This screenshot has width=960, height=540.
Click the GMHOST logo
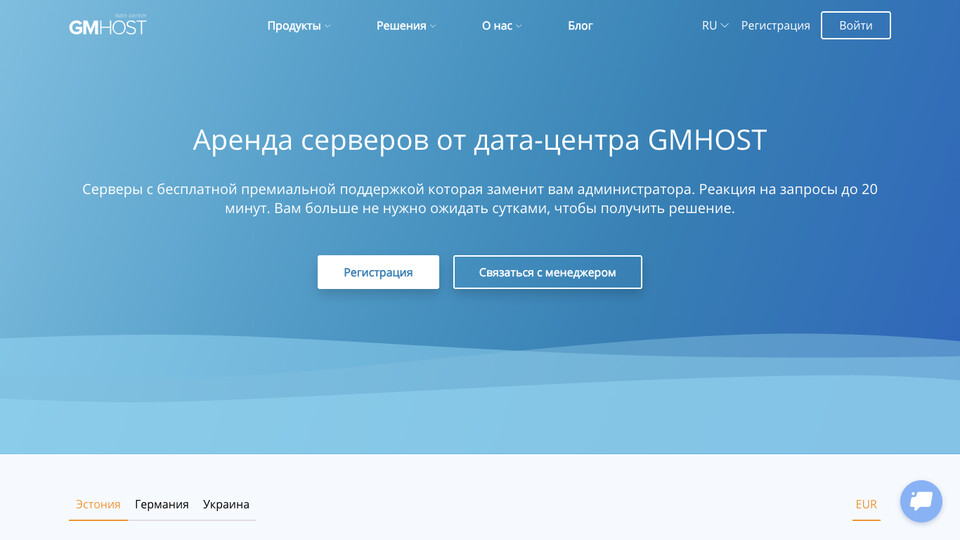tap(108, 24)
